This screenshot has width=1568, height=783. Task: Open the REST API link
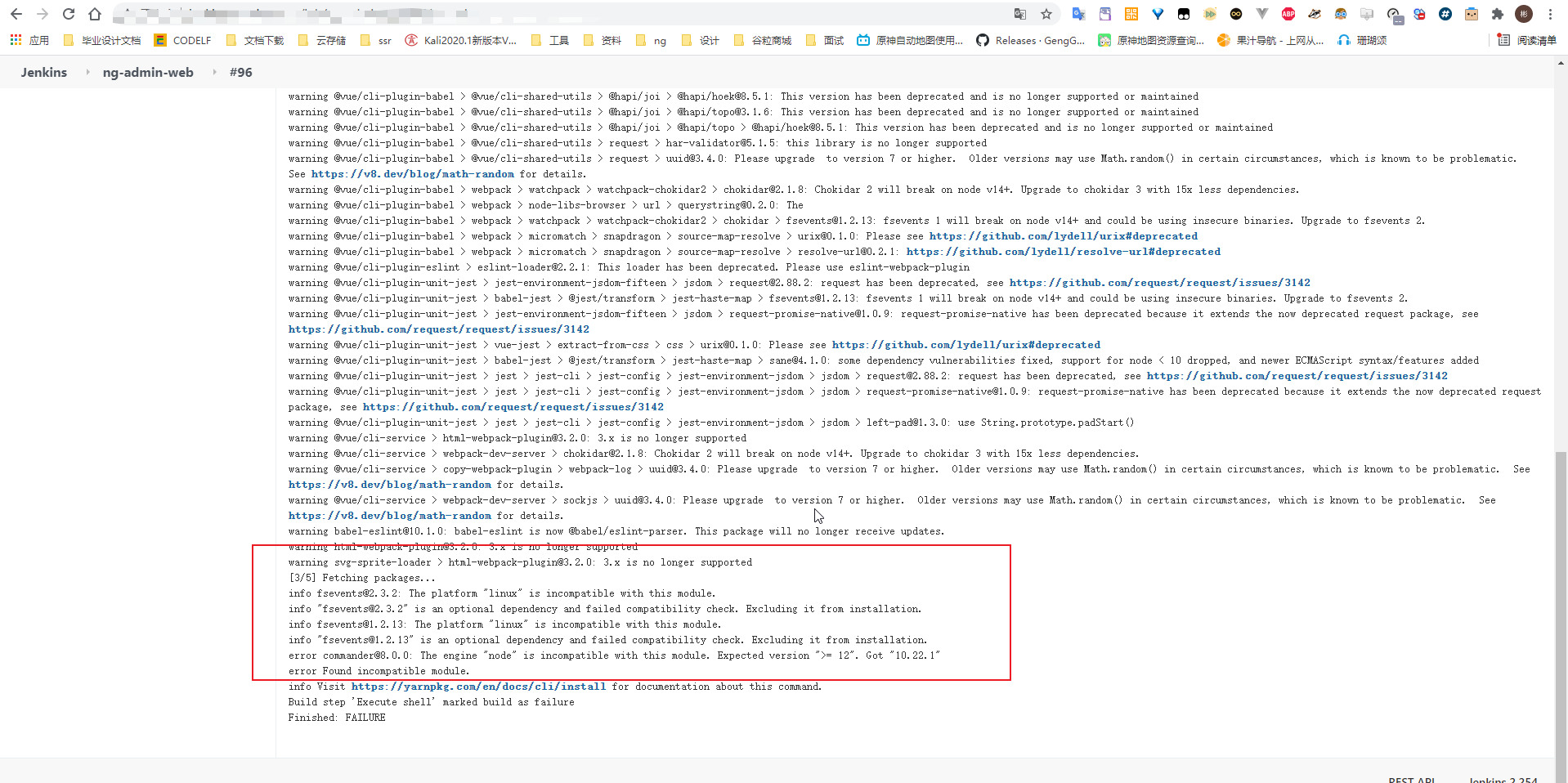[1411, 780]
